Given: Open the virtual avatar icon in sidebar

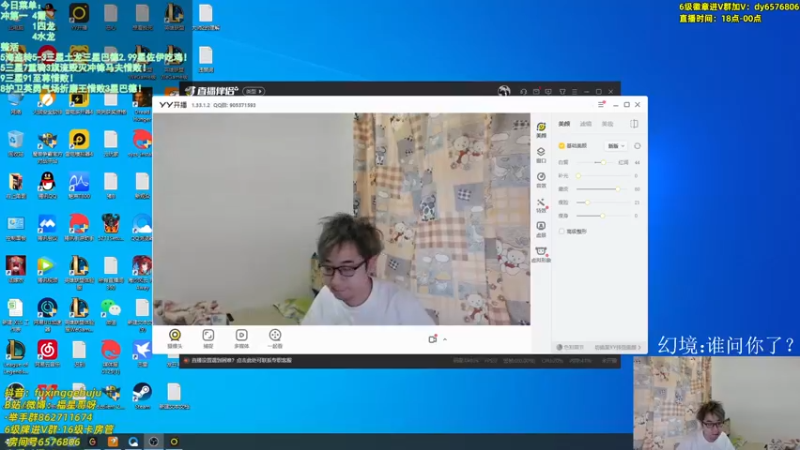Looking at the screenshot, I should tap(541, 254).
